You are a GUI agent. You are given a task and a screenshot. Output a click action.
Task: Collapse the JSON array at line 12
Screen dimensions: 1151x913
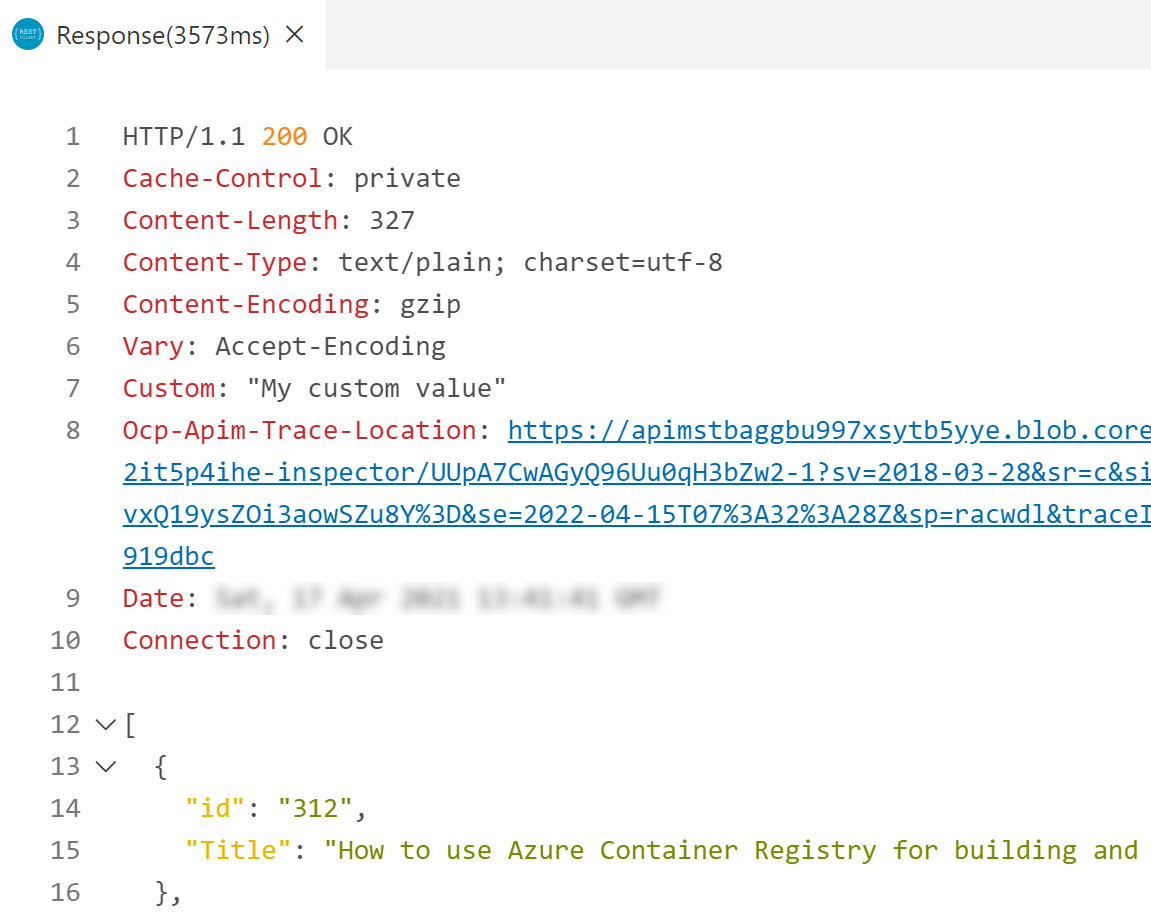pyautogui.click(x=106, y=725)
